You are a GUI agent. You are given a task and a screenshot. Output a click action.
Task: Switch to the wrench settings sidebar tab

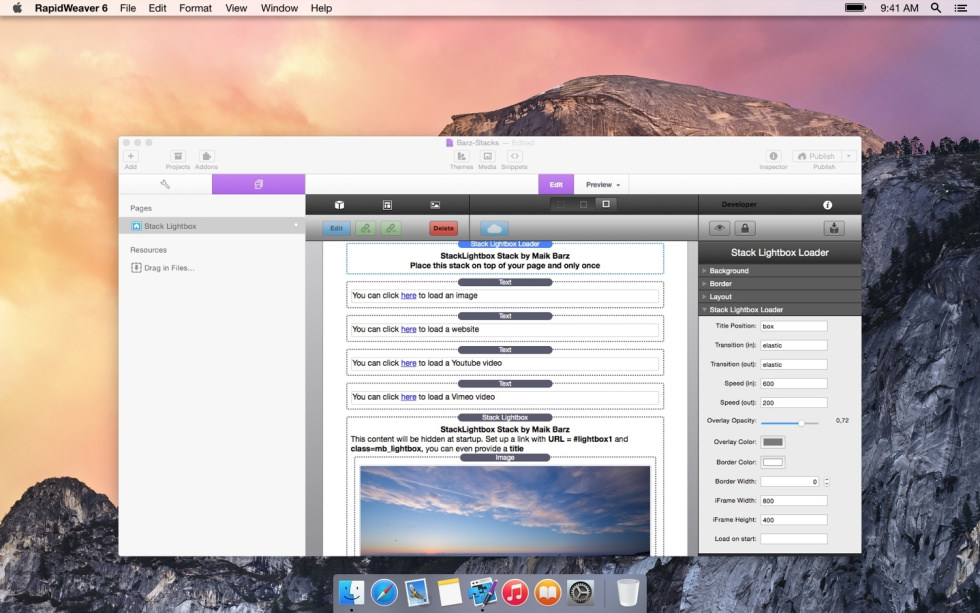click(165, 184)
